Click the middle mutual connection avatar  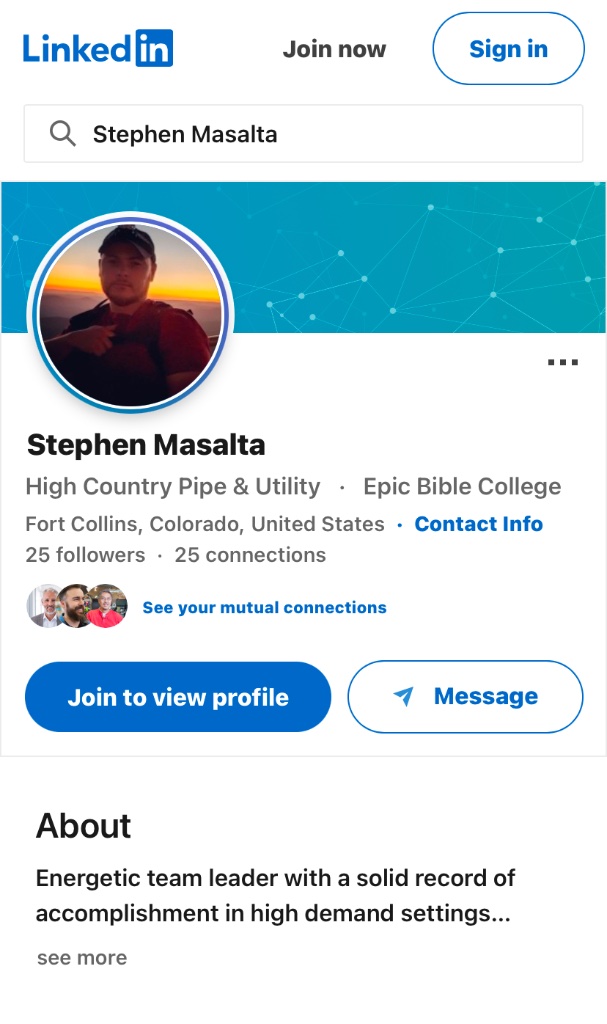point(75,606)
